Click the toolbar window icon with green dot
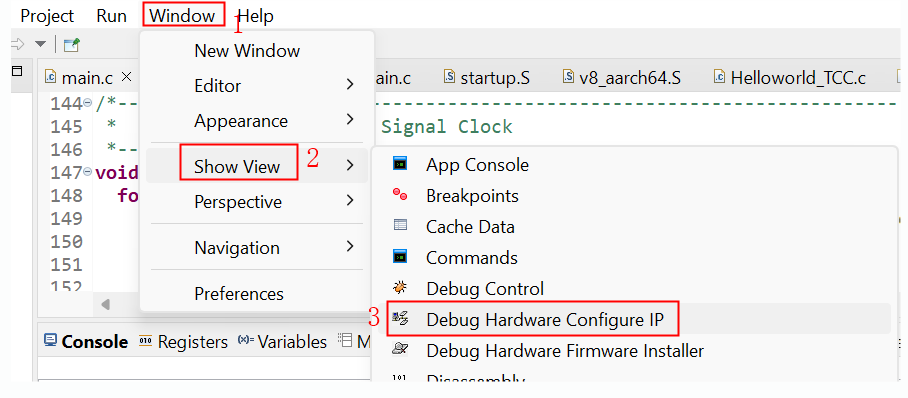The height and width of the screenshot is (398, 908). (71, 44)
